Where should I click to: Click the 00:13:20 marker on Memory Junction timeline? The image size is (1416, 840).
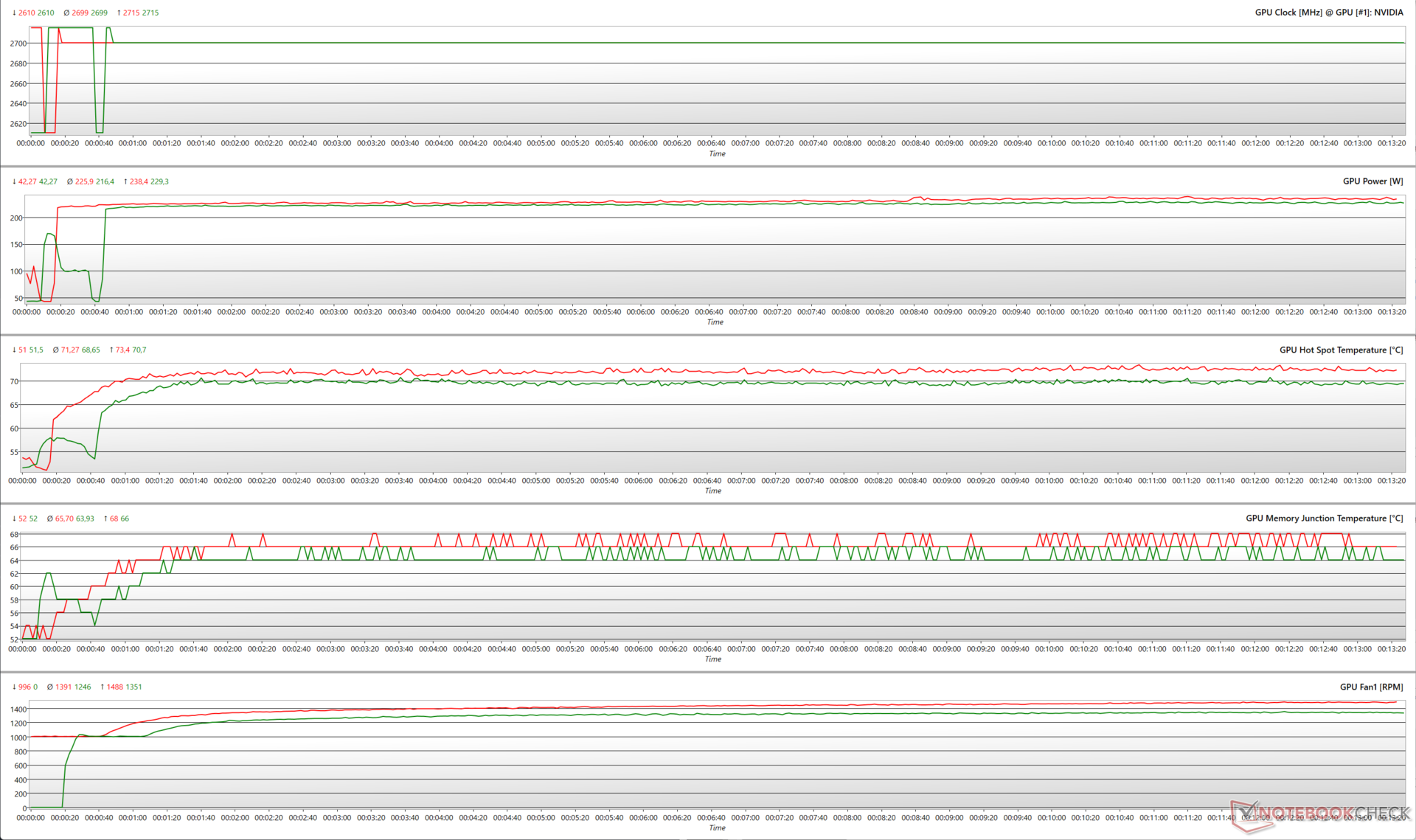point(1392,649)
